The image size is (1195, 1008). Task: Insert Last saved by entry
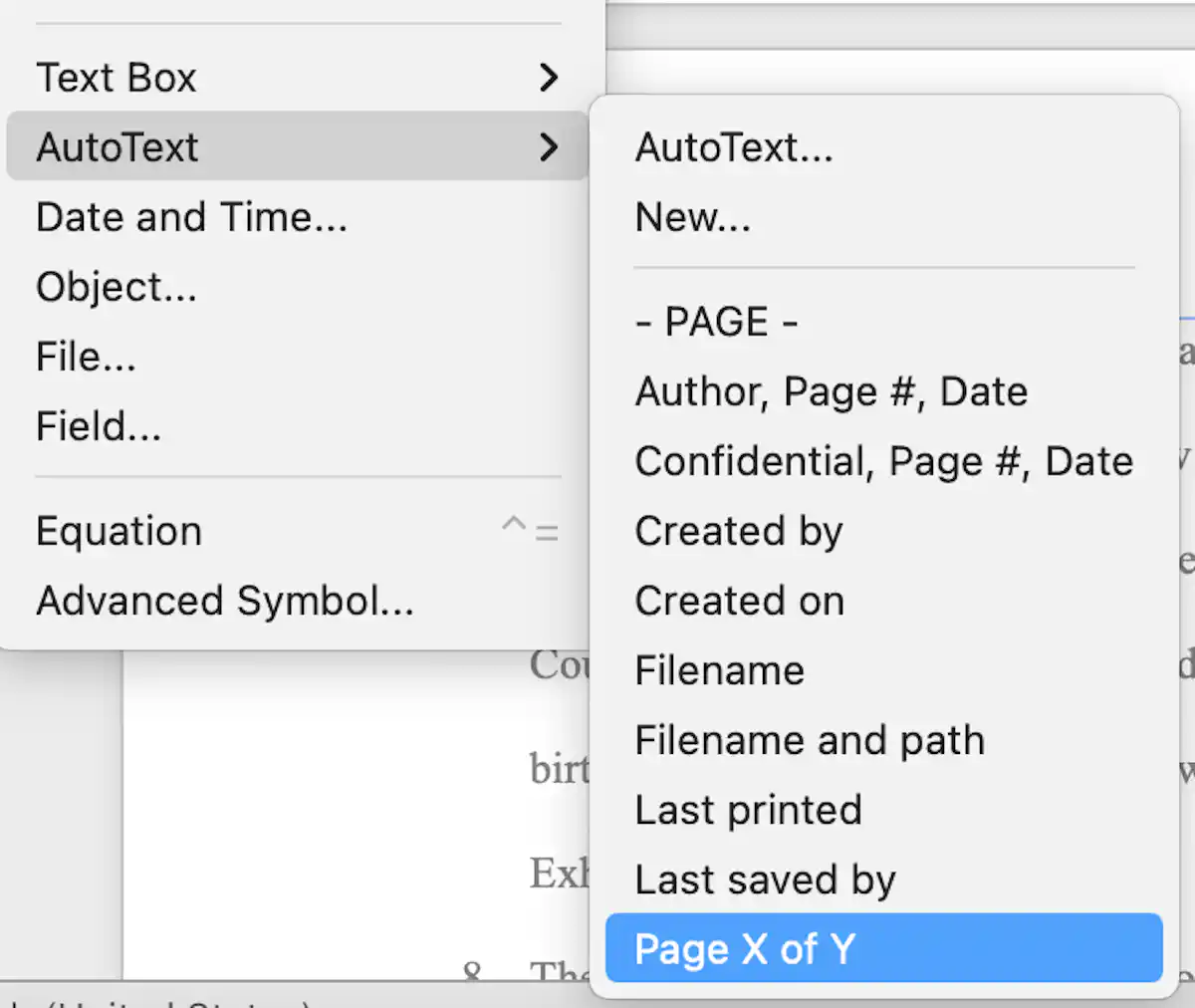tap(765, 880)
